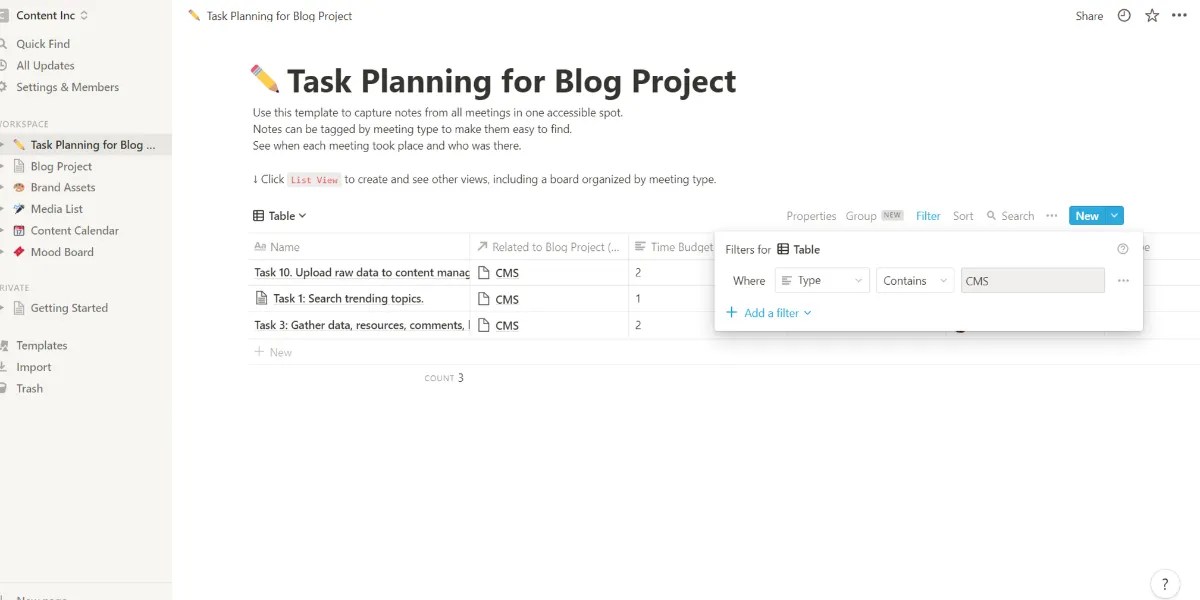Add a filter with the Add a filter link
This screenshot has width=1200, height=600.
click(x=769, y=313)
